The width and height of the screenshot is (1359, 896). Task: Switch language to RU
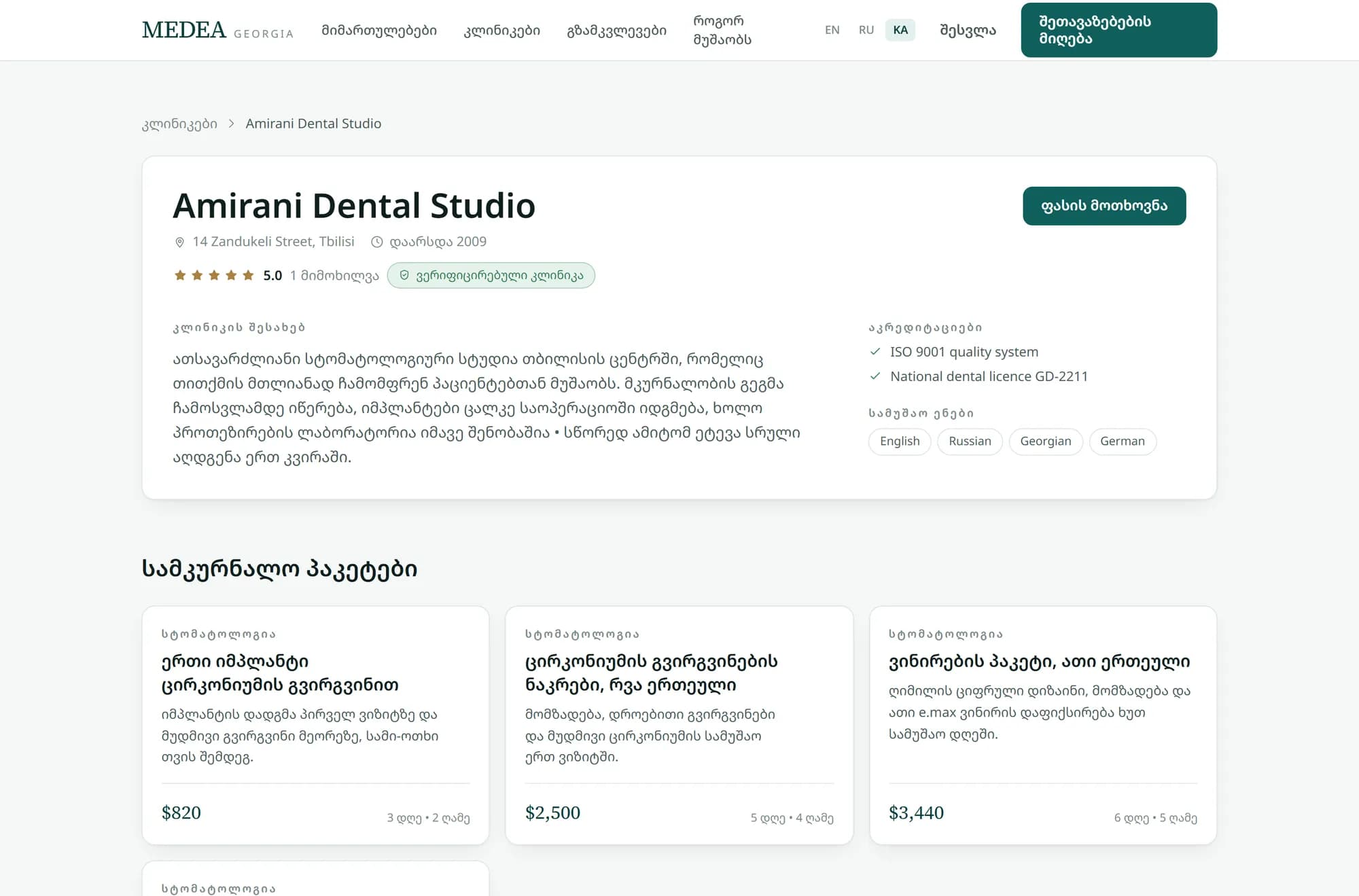tap(866, 30)
